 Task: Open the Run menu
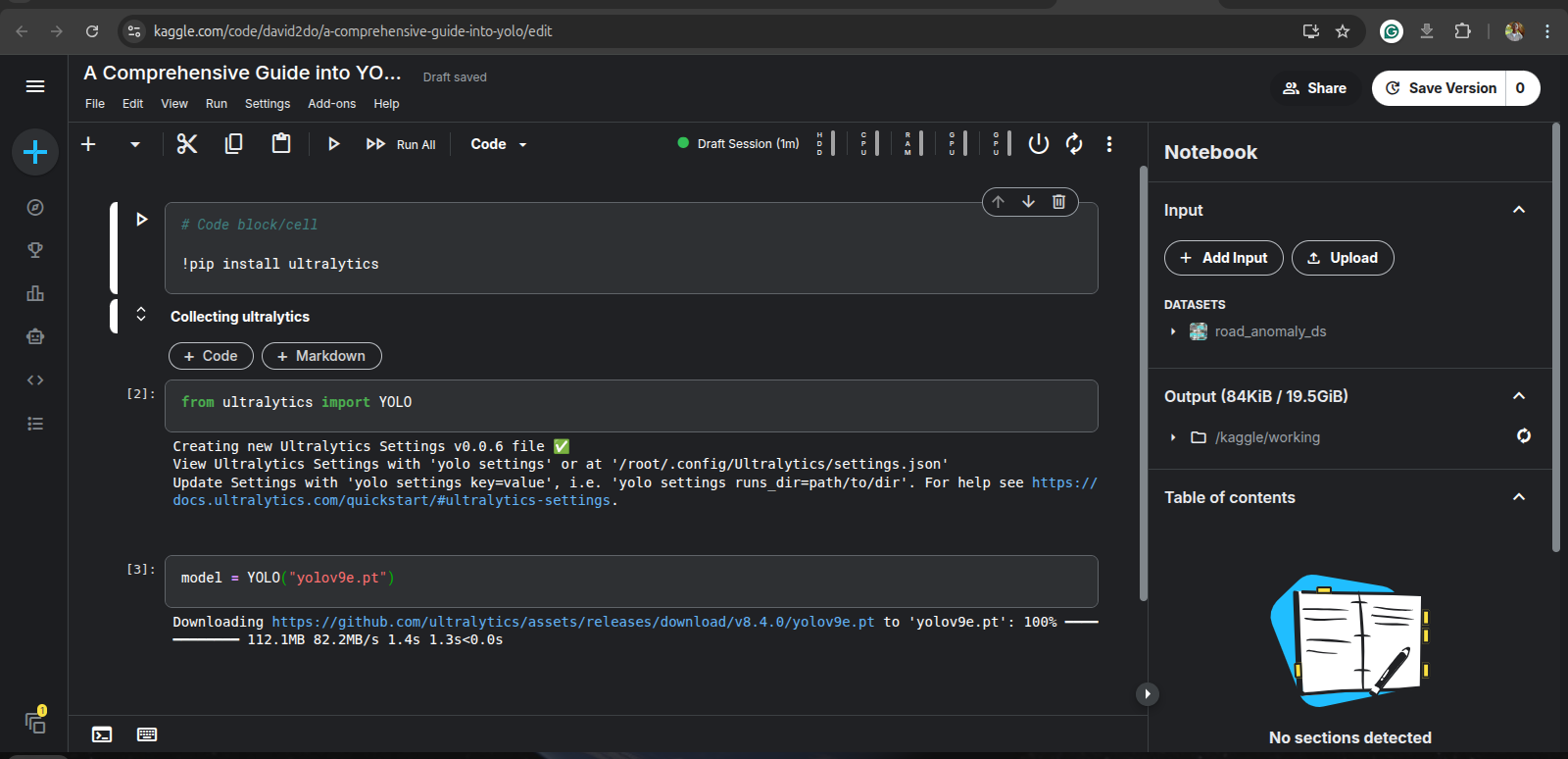tap(217, 104)
